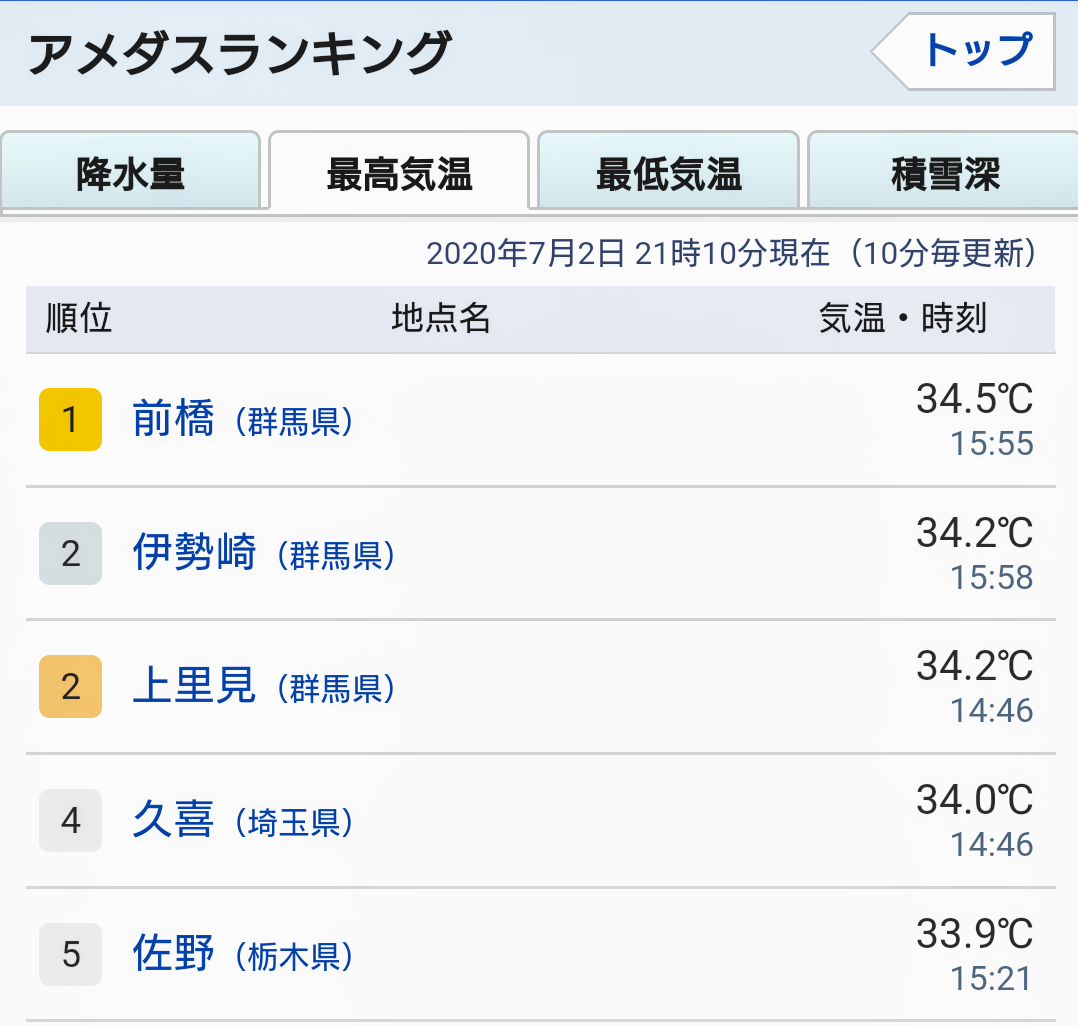Open the 前橋 (群馬県) location link
This screenshot has height=1026, width=1078.
[x=243, y=419]
